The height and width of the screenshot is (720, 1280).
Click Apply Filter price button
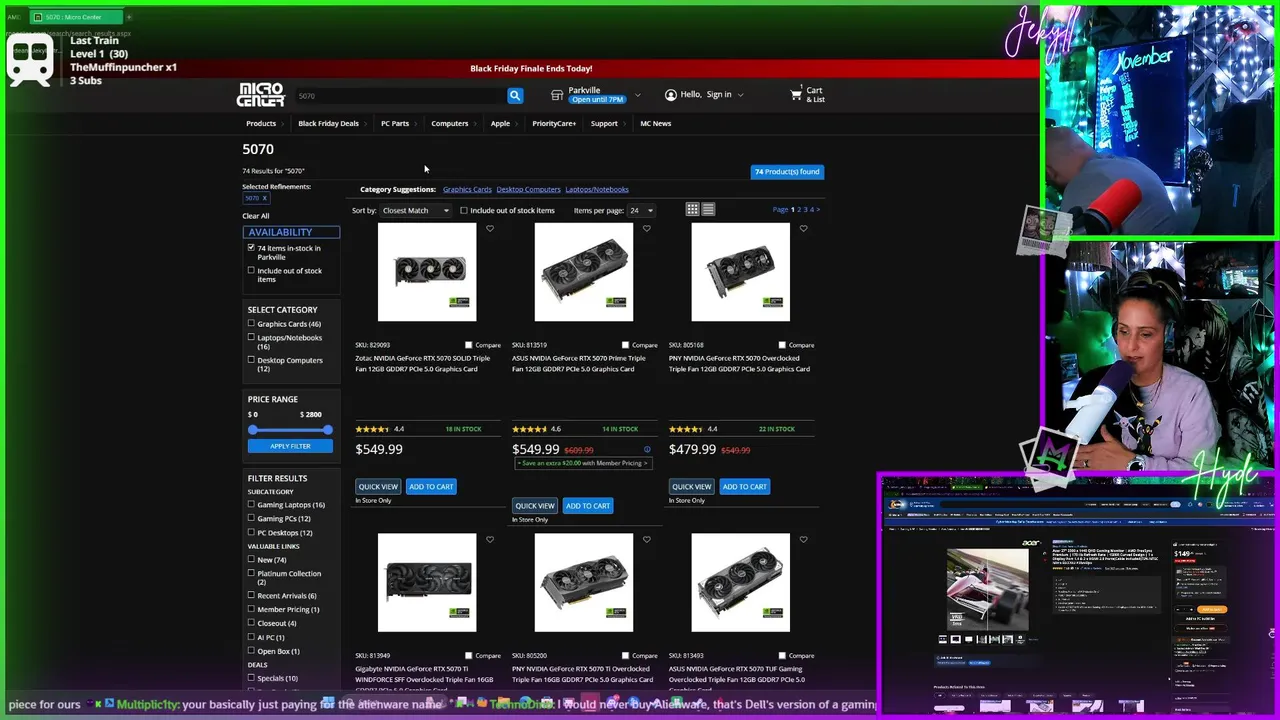290,446
